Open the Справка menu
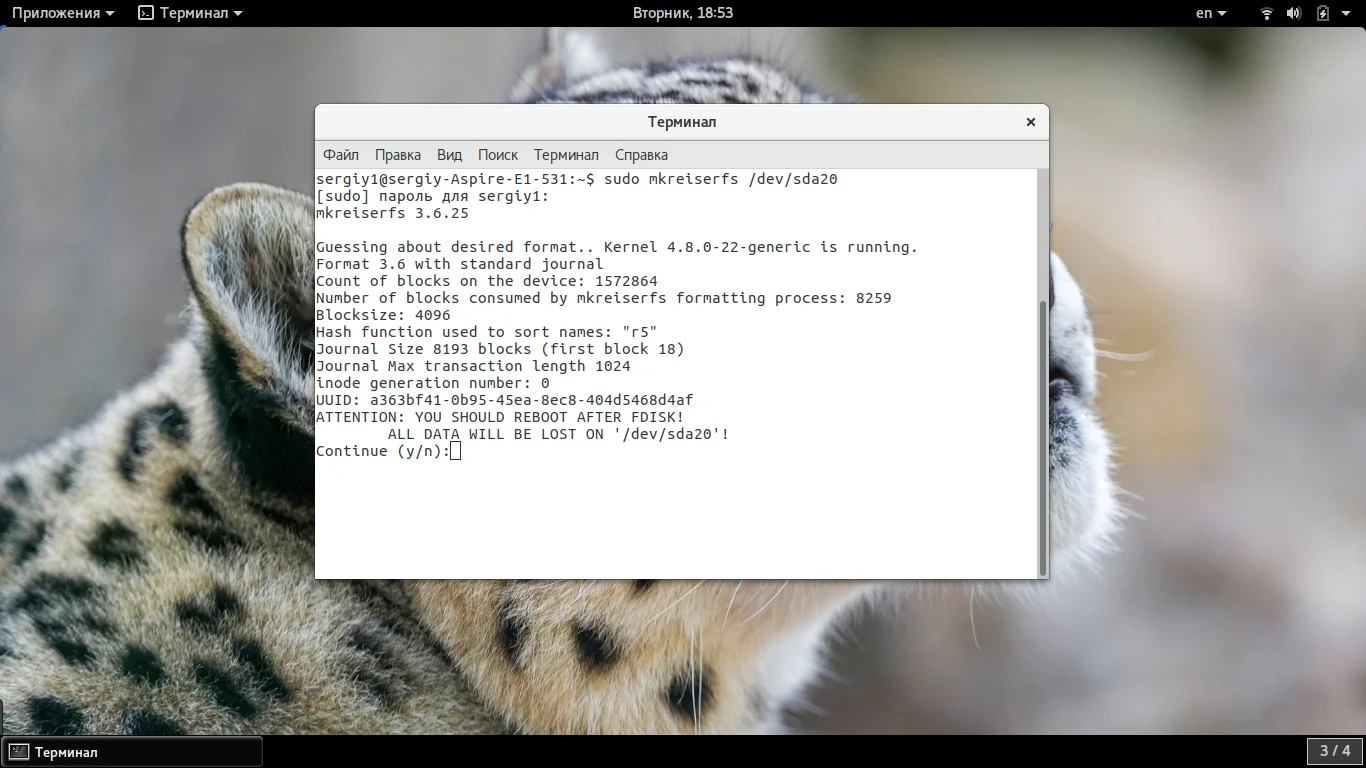 [641, 155]
